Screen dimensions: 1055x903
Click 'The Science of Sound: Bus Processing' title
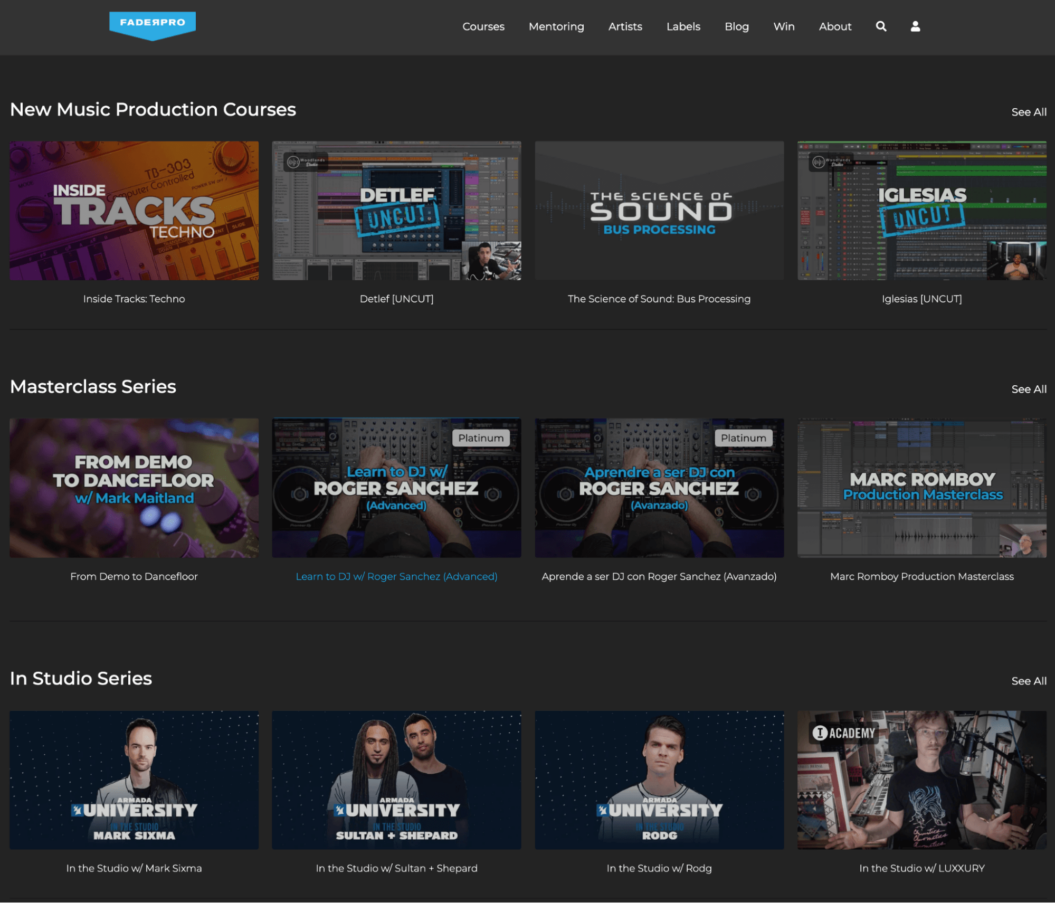659,299
